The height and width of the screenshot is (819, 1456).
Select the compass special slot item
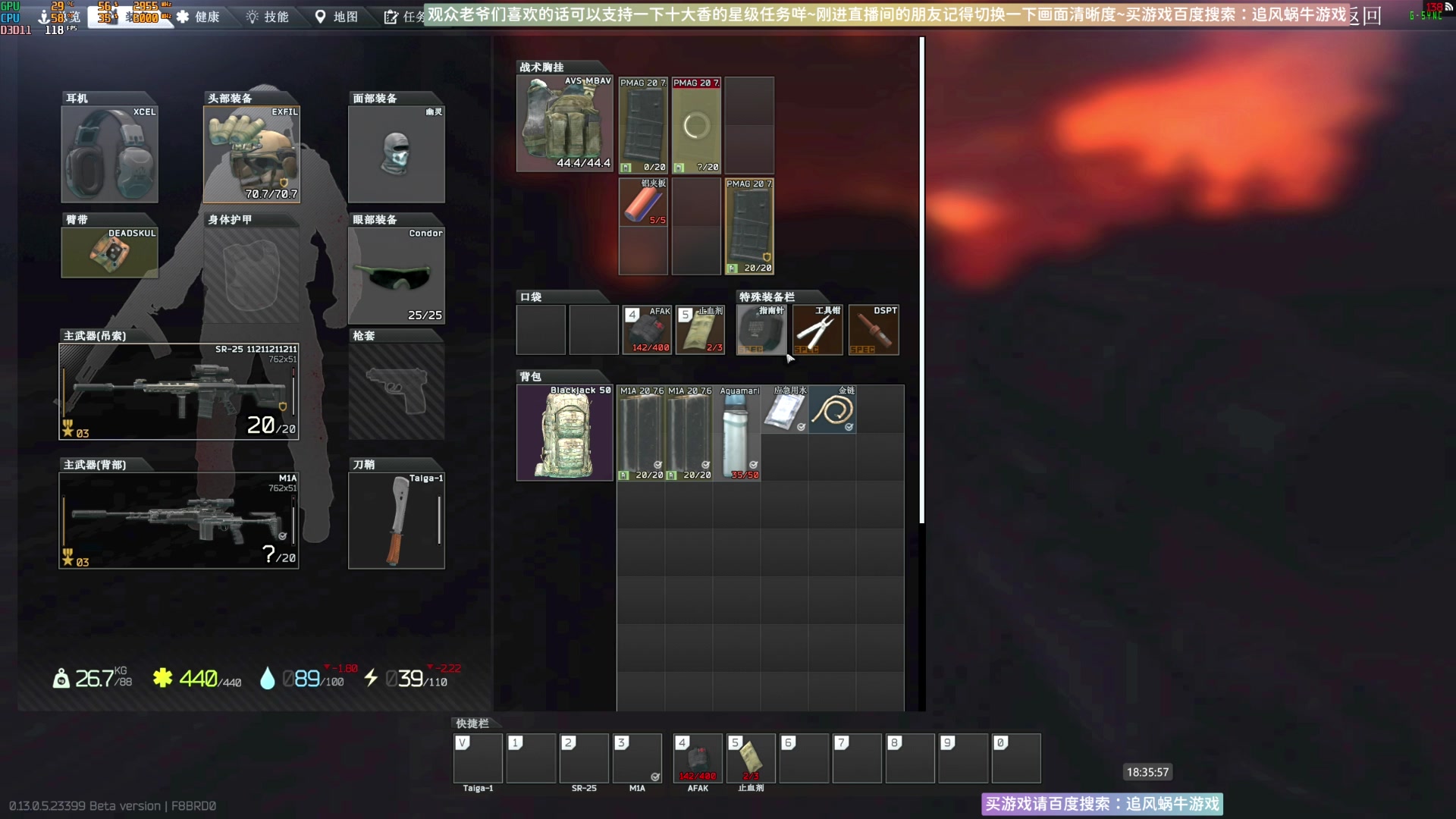[761, 331]
